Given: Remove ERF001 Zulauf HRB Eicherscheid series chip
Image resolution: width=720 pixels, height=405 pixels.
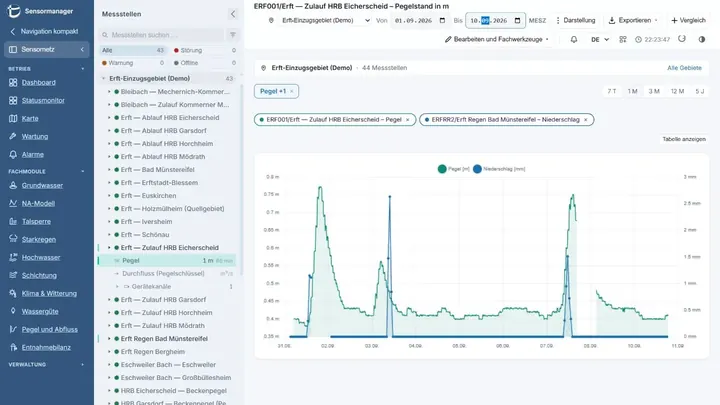Looking at the screenshot, I should (x=408, y=120).
